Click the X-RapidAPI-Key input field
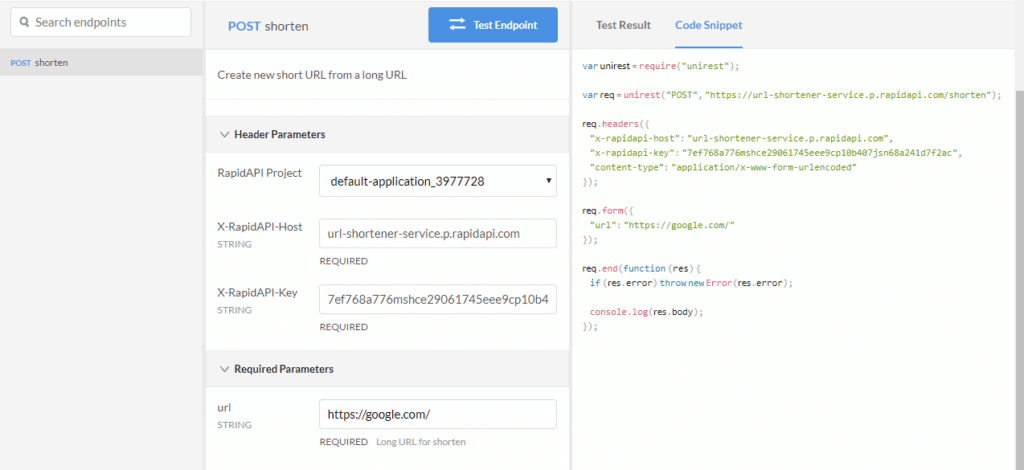 tap(437, 300)
